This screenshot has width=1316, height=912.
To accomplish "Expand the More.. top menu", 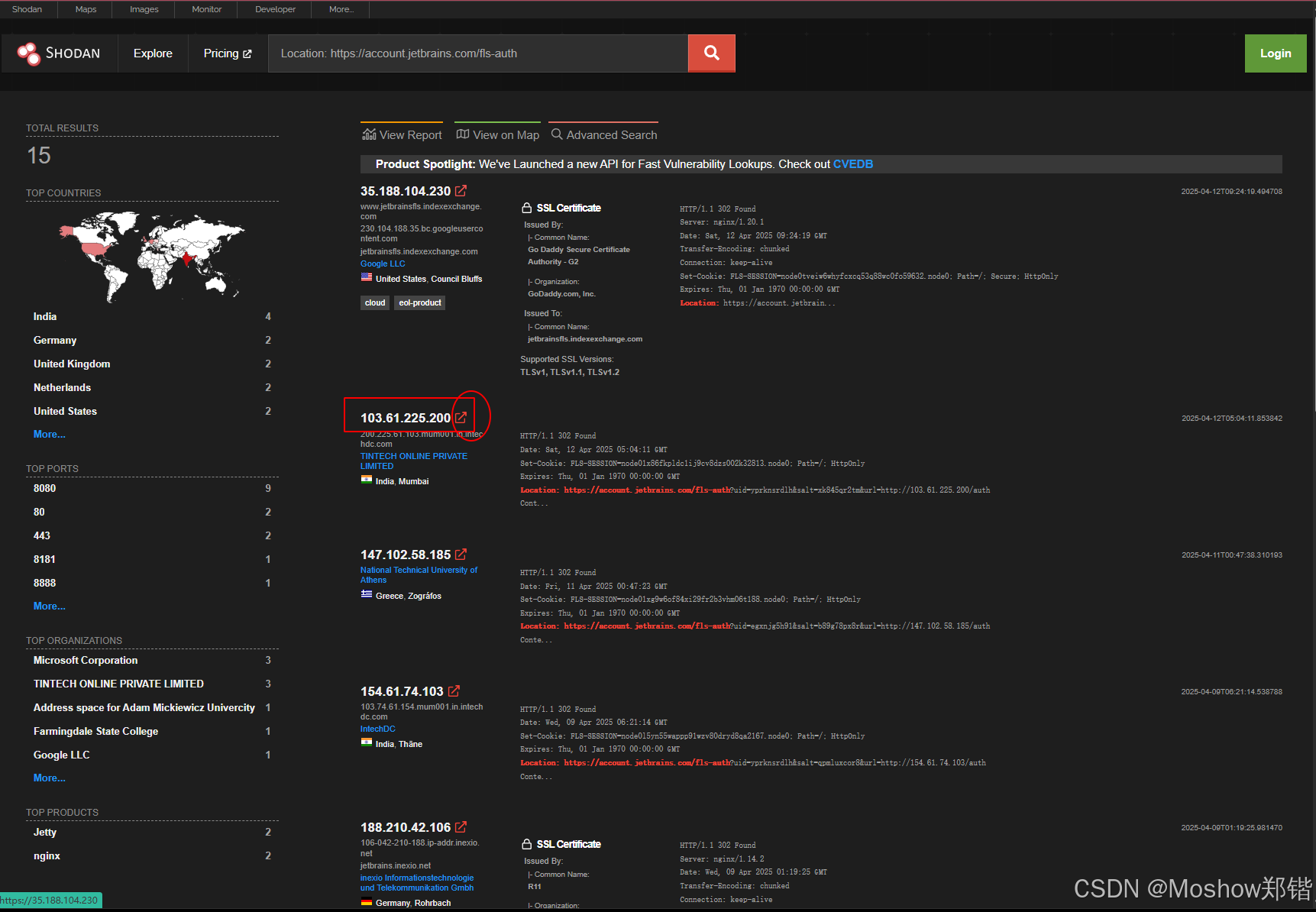I will coord(341,9).
